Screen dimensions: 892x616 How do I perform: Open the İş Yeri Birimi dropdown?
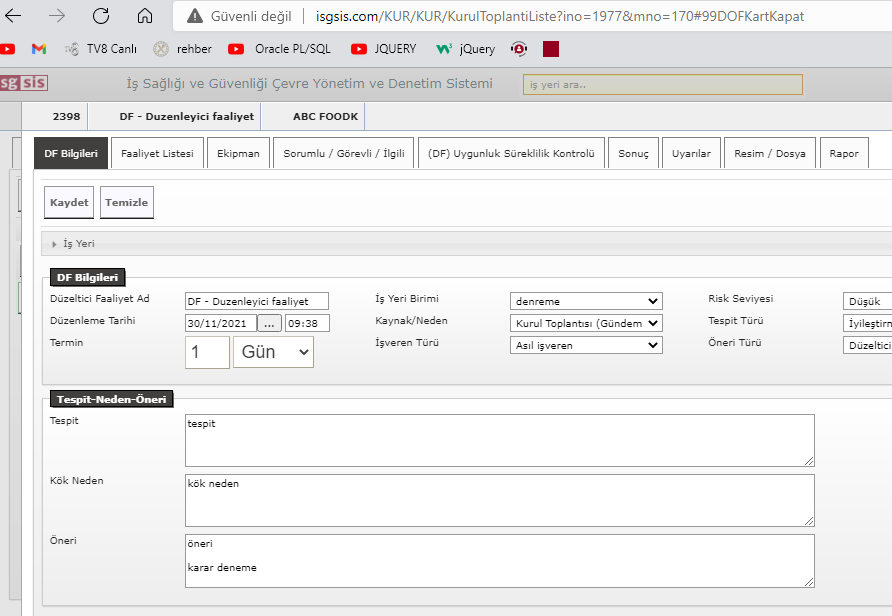click(x=586, y=301)
